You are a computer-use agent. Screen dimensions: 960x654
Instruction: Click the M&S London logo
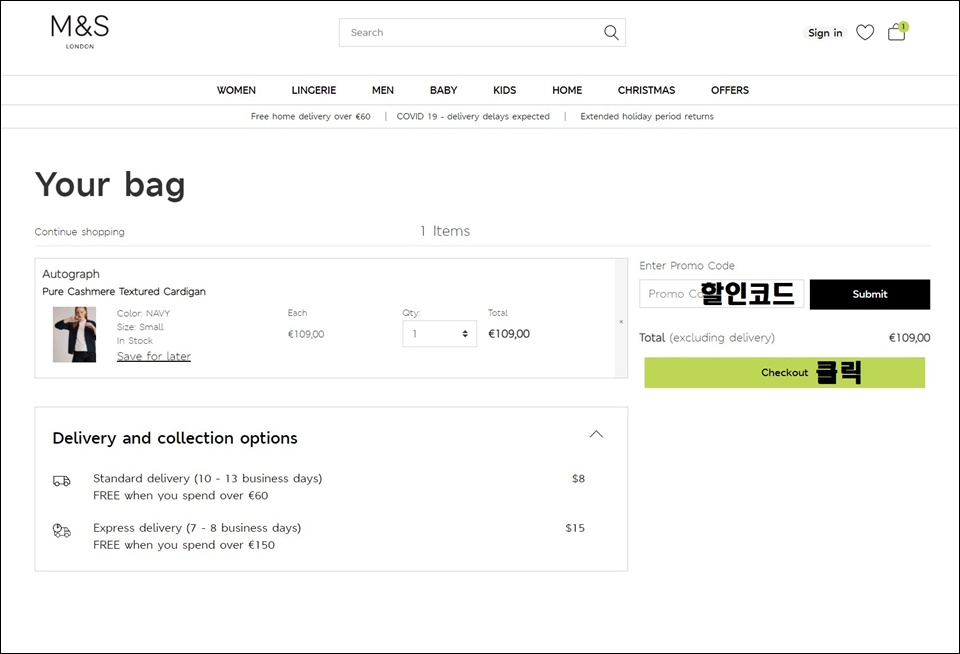pyautogui.click(x=80, y=32)
